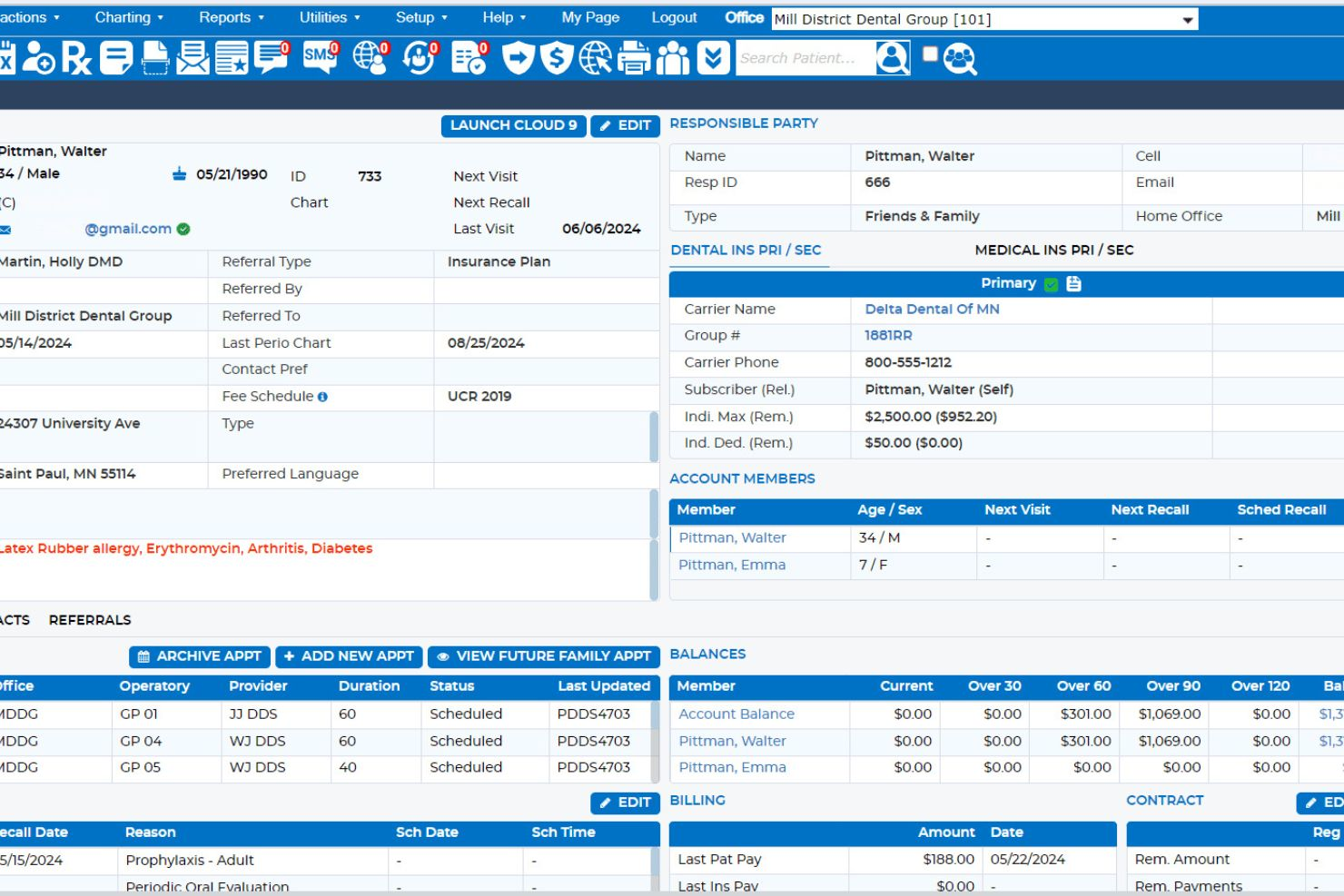Viewport: 1344px width, 896px height.
Task: Click Logout in the menu bar
Action: pos(674,17)
